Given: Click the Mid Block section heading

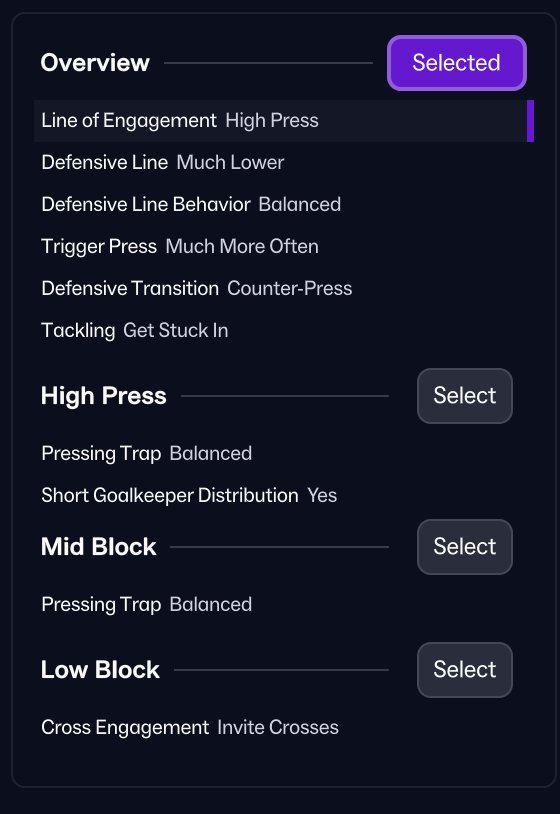Looking at the screenshot, I should click(x=99, y=547).
